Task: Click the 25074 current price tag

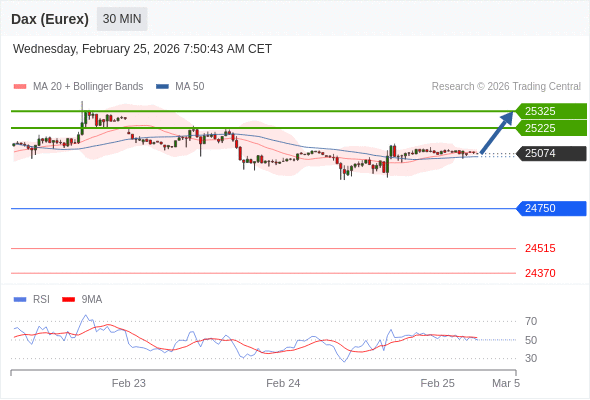Action: [551, 154]
